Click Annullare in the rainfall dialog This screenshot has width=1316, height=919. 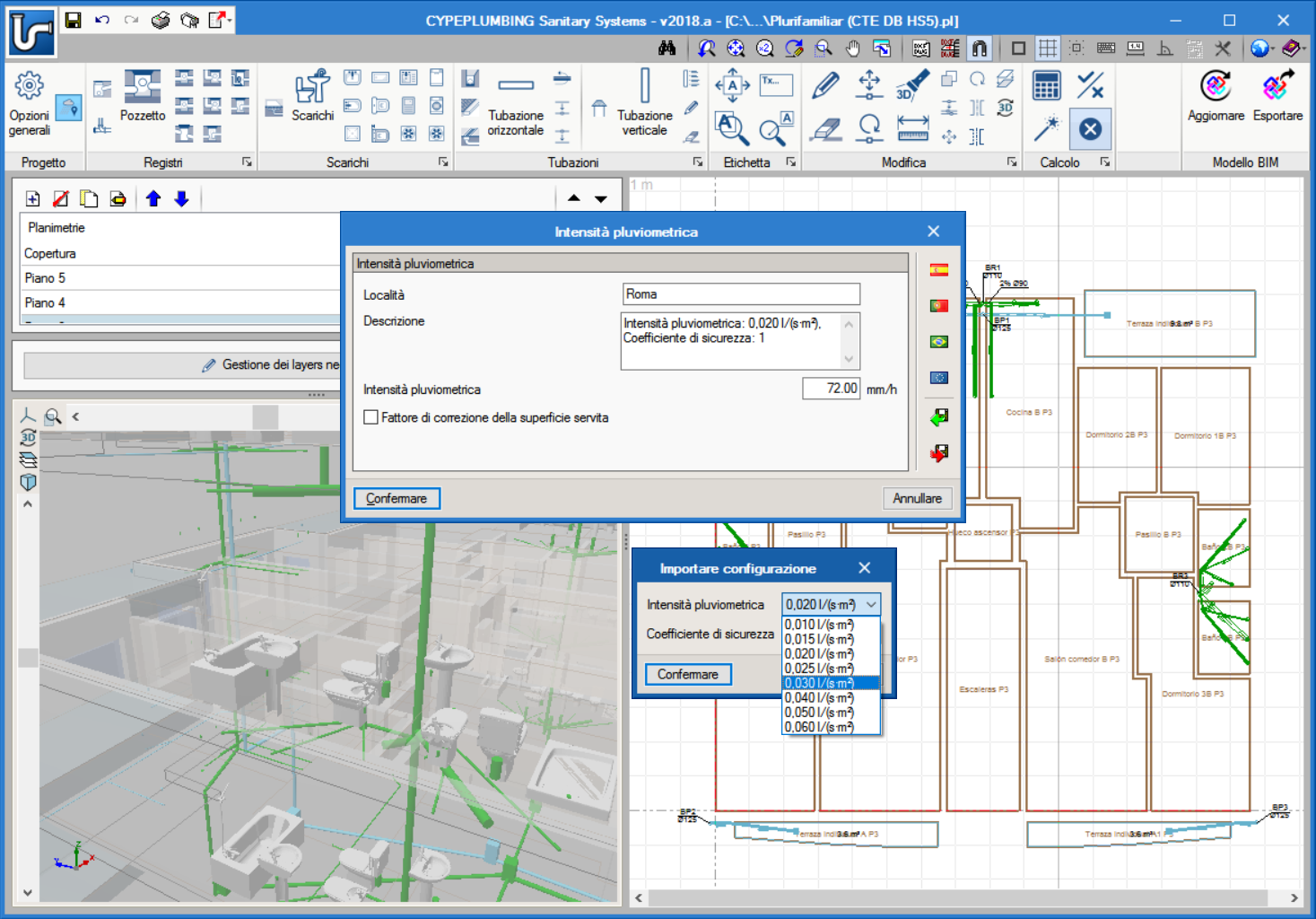point(917,498)
